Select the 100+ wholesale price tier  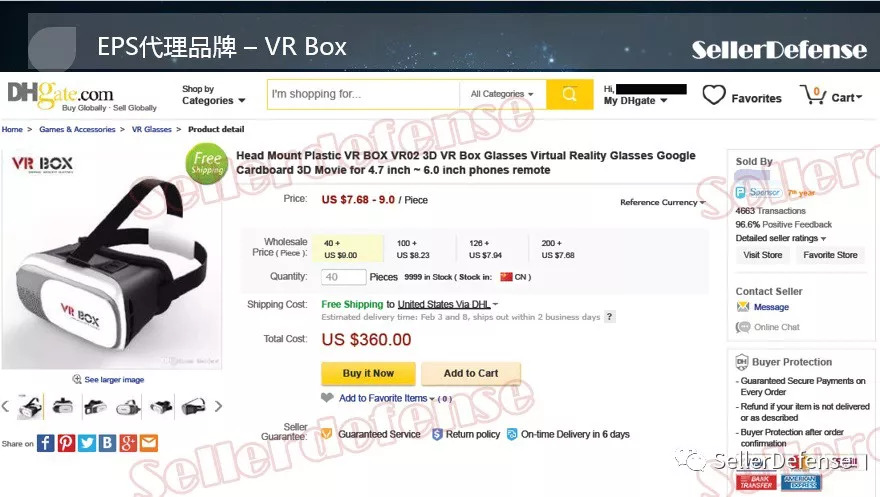pos(413,249)
